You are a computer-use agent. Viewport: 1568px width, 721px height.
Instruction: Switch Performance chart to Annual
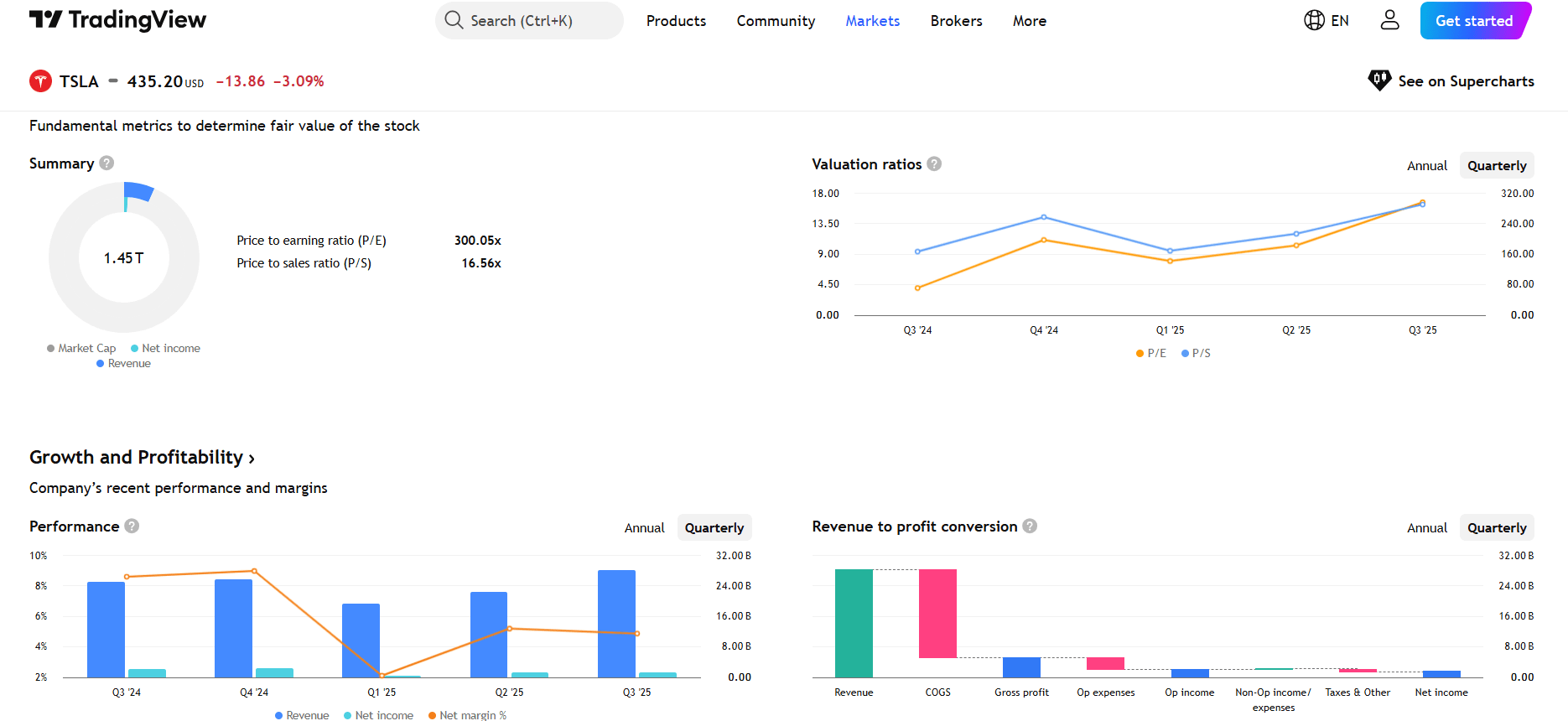[644, 528]
